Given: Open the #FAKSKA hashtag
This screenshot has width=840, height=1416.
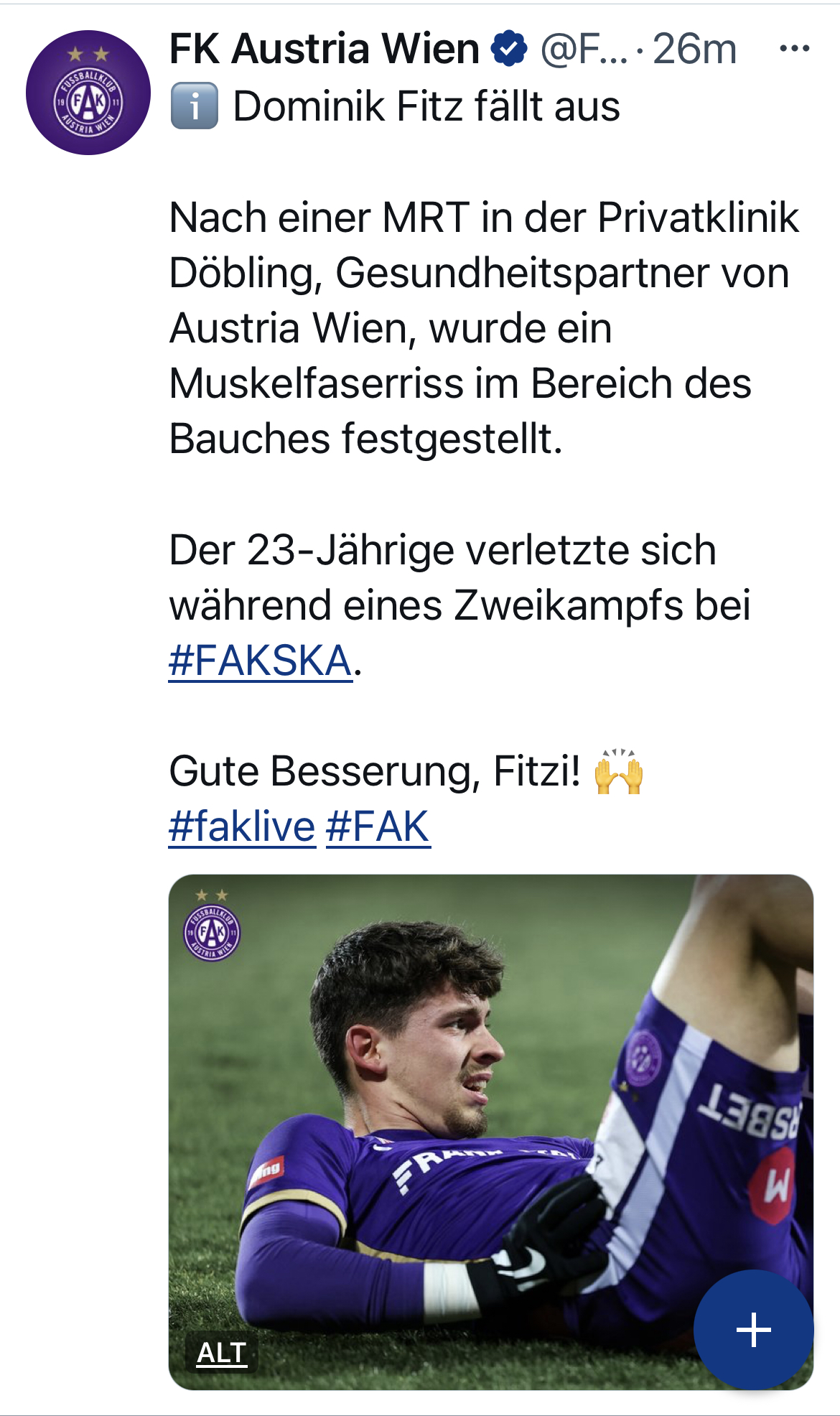Looking at the screenshot, I should (260, 661).
